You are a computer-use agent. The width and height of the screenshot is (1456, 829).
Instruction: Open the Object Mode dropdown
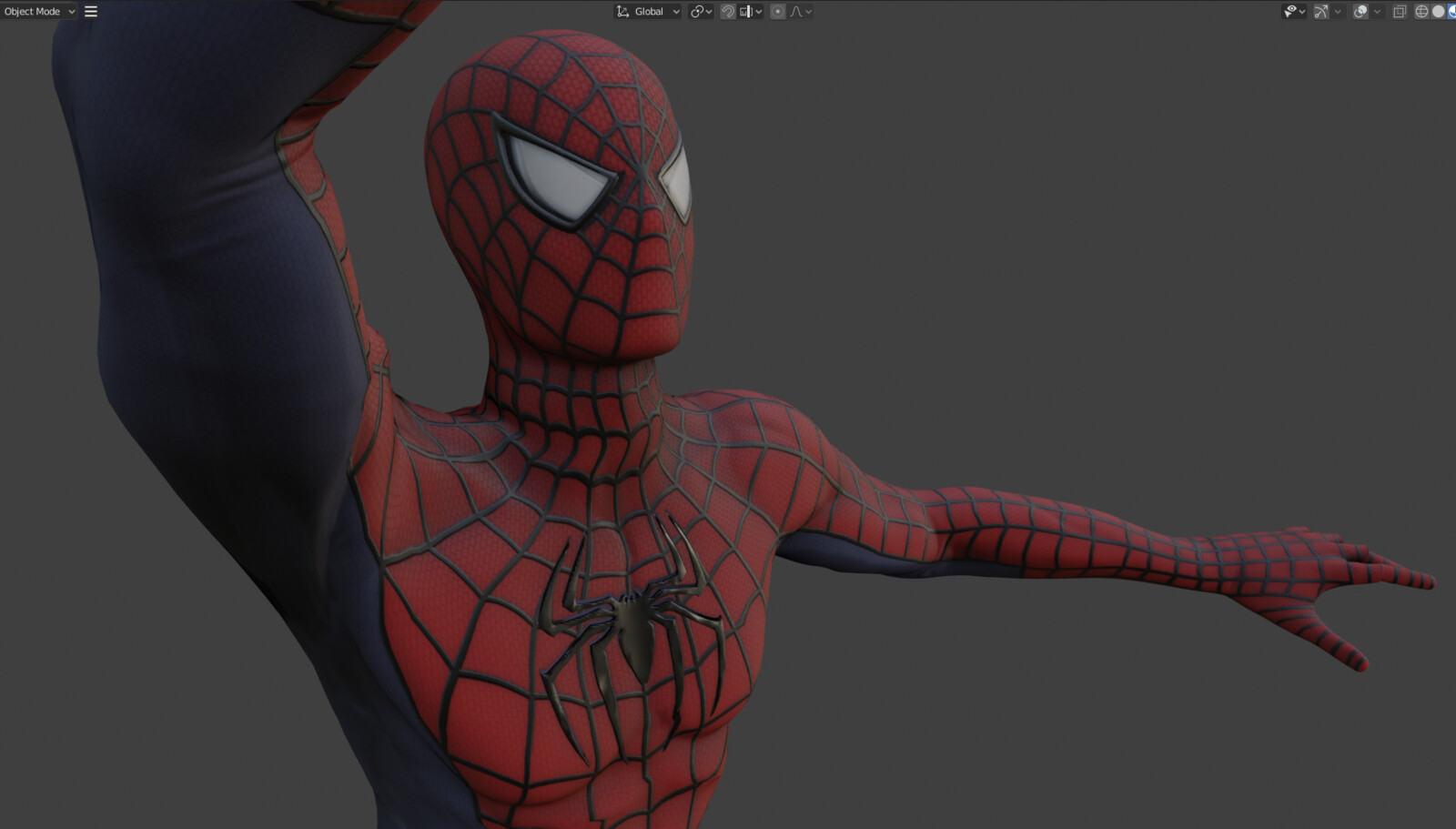tap(39, 12)
